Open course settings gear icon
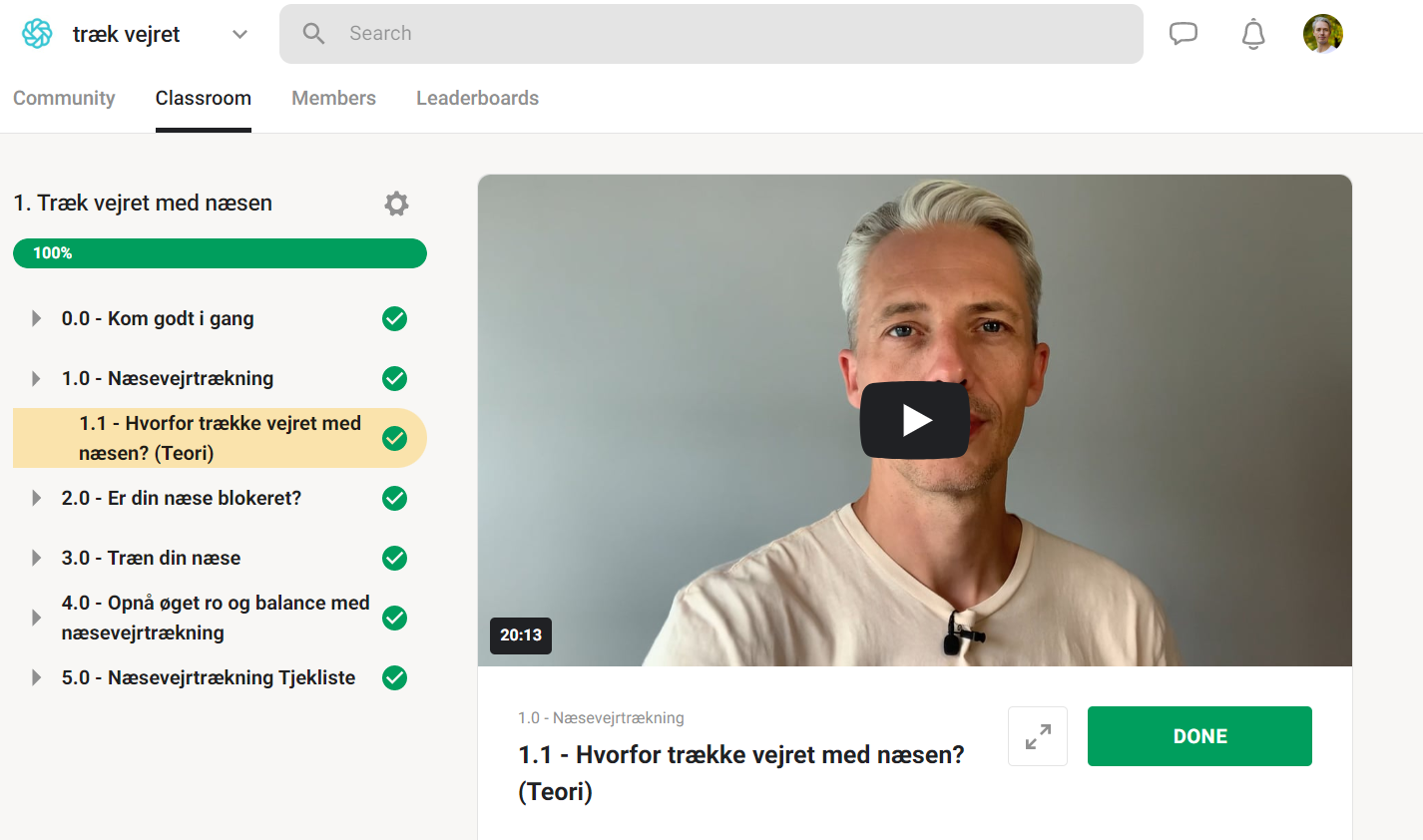The image size is (1423, 840). pos(396,204)
